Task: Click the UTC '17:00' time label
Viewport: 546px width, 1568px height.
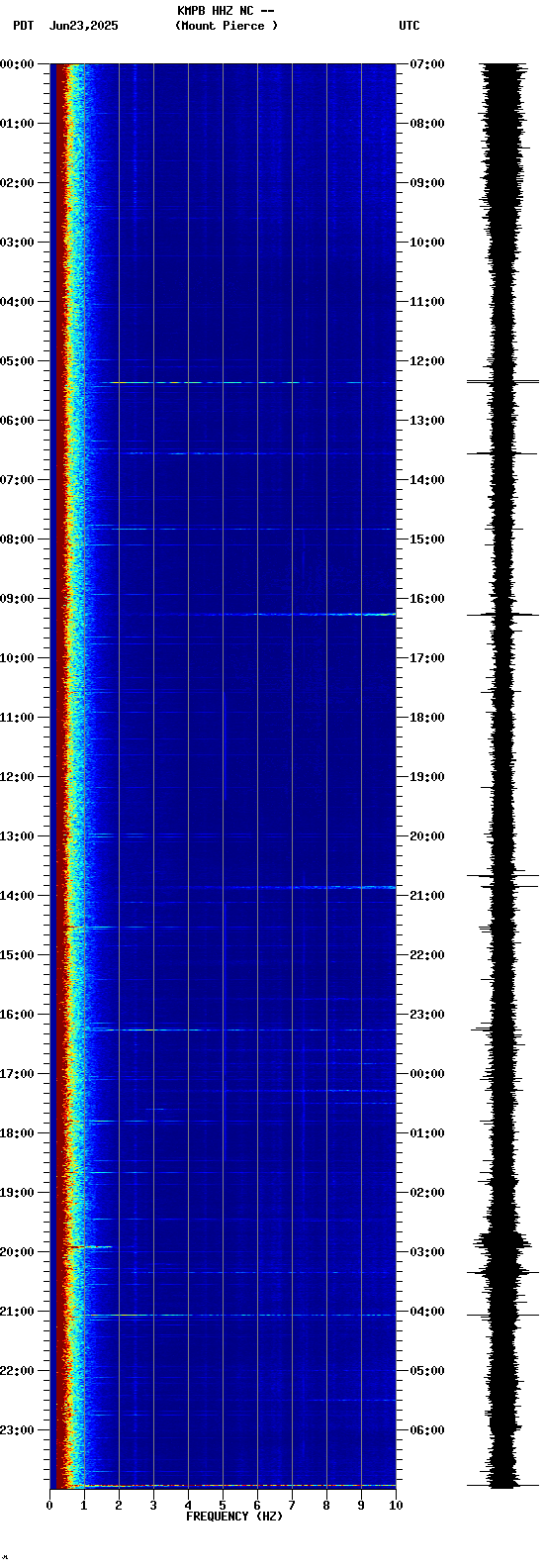Action: 427,658
